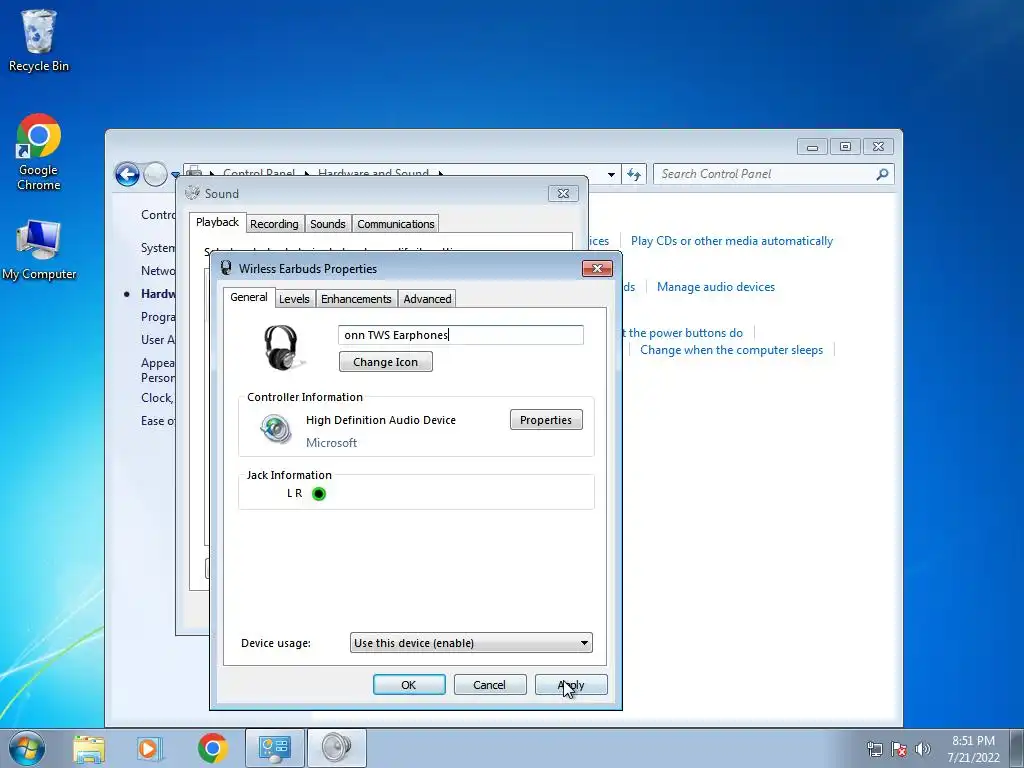
Task: Click the volume speaker tray icon
Action: [x=922, y=749]
